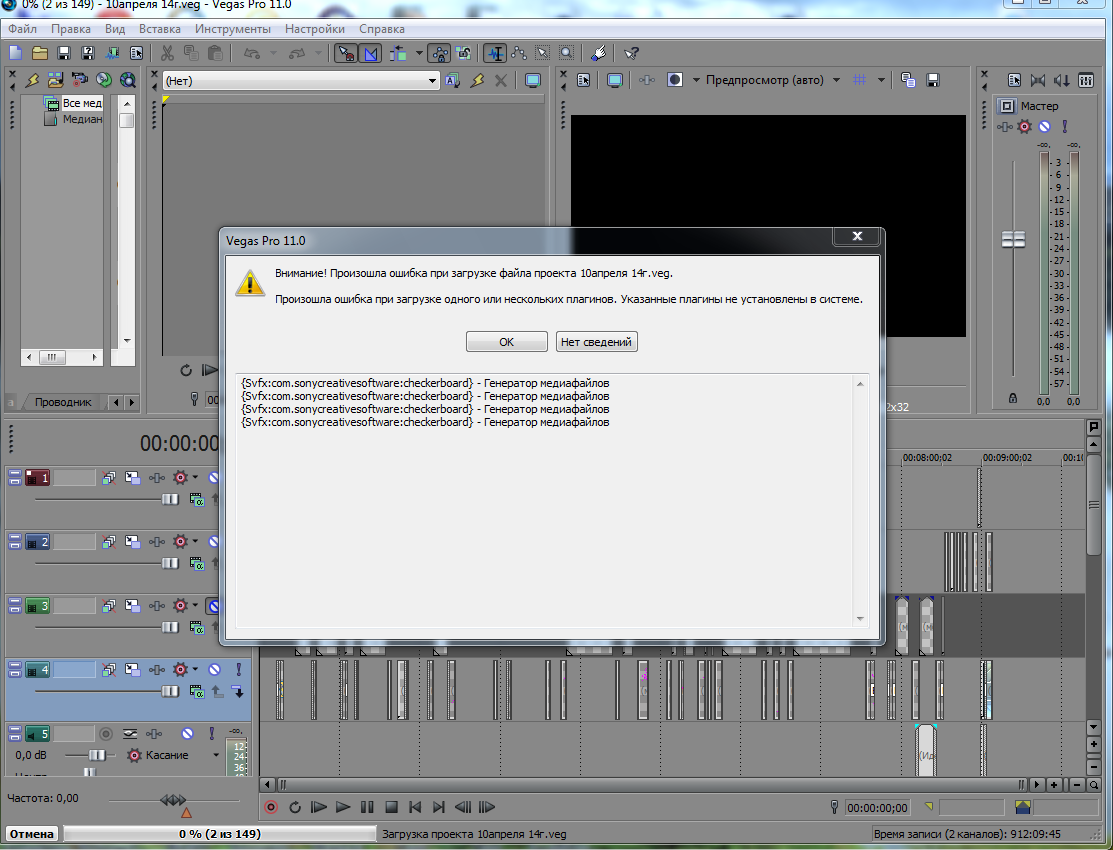This screenshot has width=1113, height=850.
Task: Click the Dim Output speaker icon in mixer
Action: [x=1062, y=80]
